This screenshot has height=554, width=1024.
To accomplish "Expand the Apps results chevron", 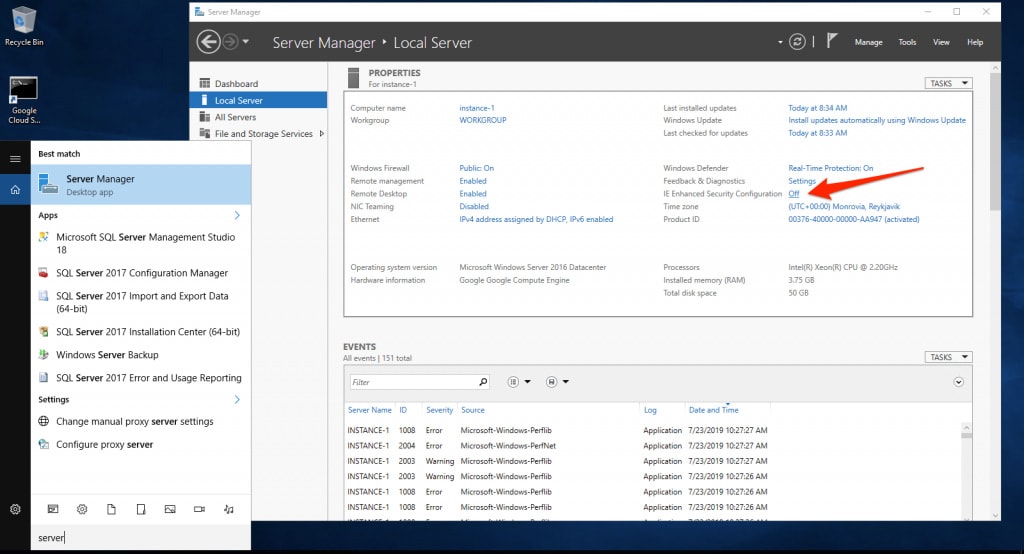I will click(x=237, y=215).
